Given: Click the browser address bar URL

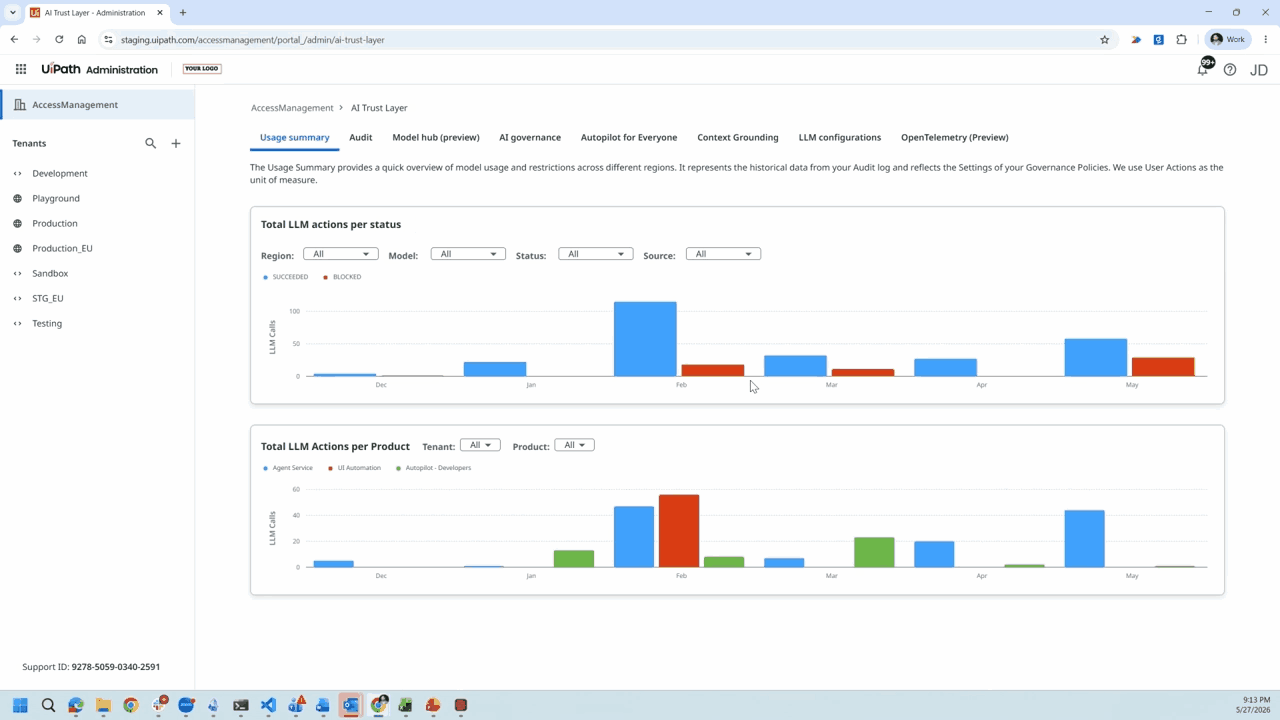Looking at the screenshot, I should click(x=253, y=40).
